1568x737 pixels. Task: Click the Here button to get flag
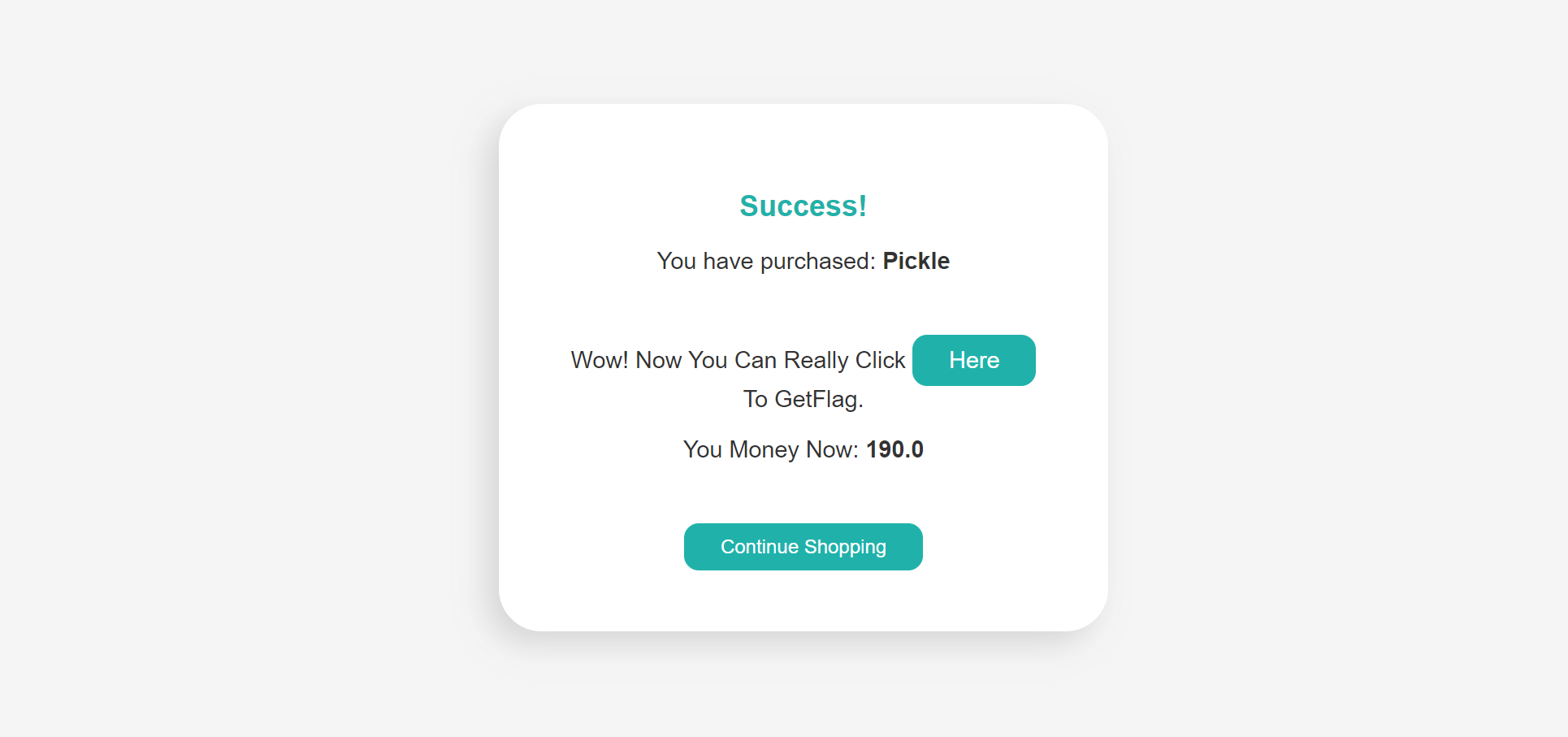click(973, 360)
